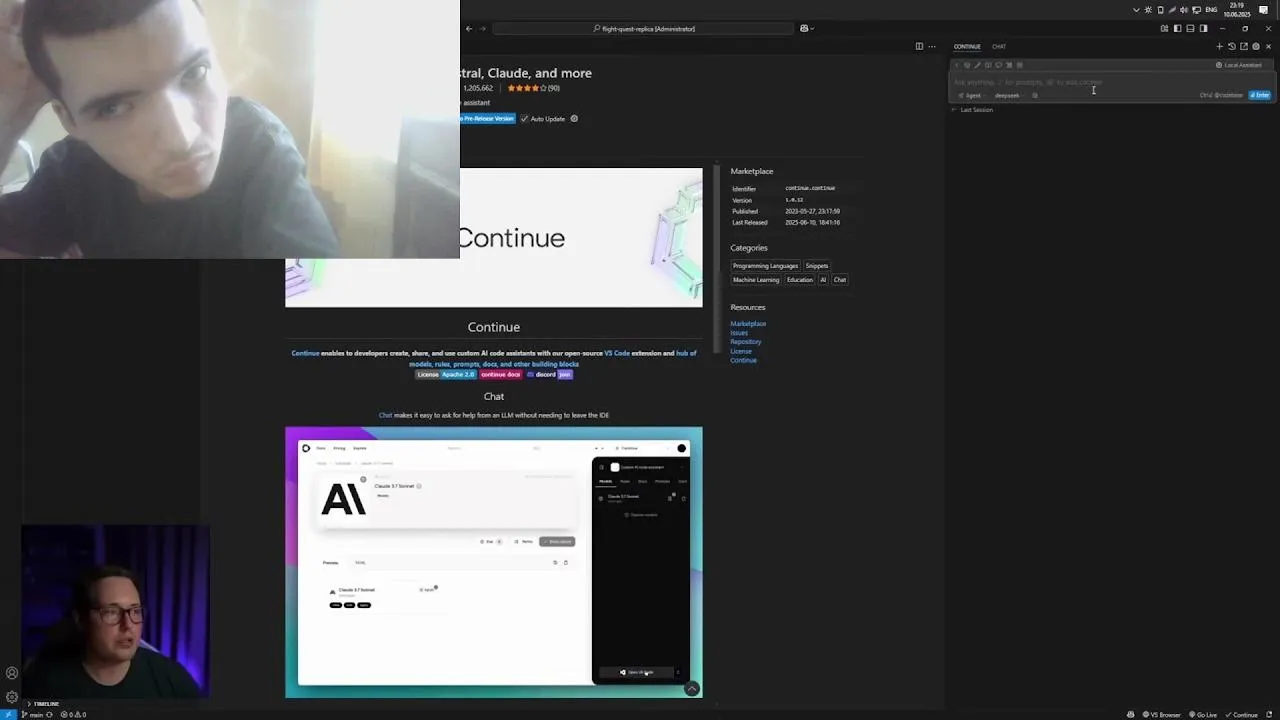Screen dimensions: 1280x720
Task: Switch to the CONTINUE panel tab
Action: point(967,46)
